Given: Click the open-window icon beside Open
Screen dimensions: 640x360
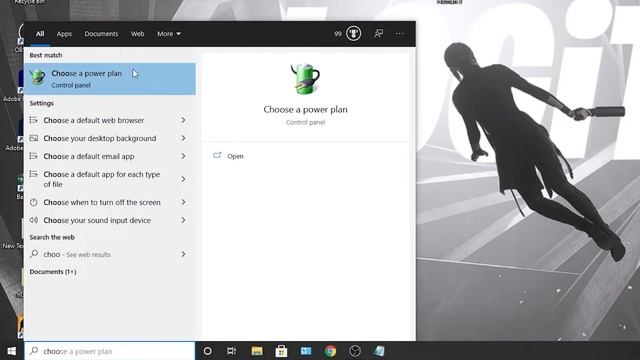Looking at the screenshot, I should pos(217,156).
